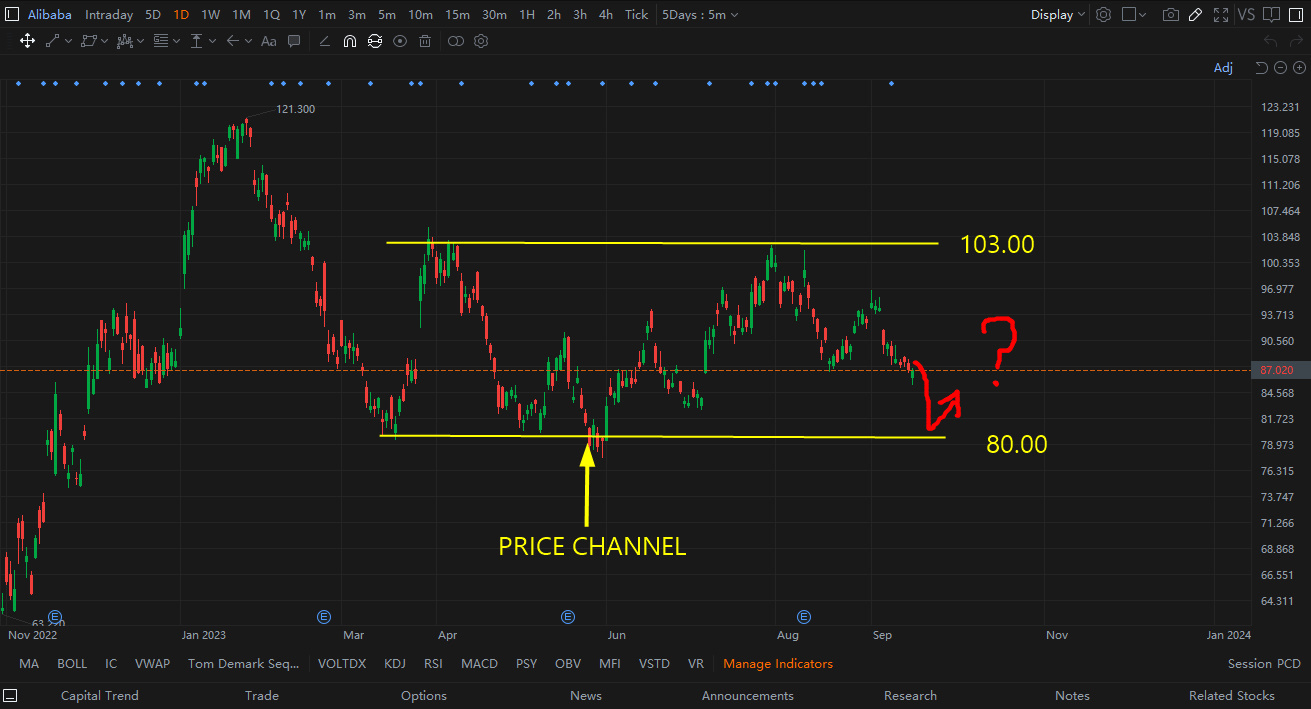Viewport: 1311px width, 709px height.
Task: Click Manage Indicators link
Action: tap(777, 663)
